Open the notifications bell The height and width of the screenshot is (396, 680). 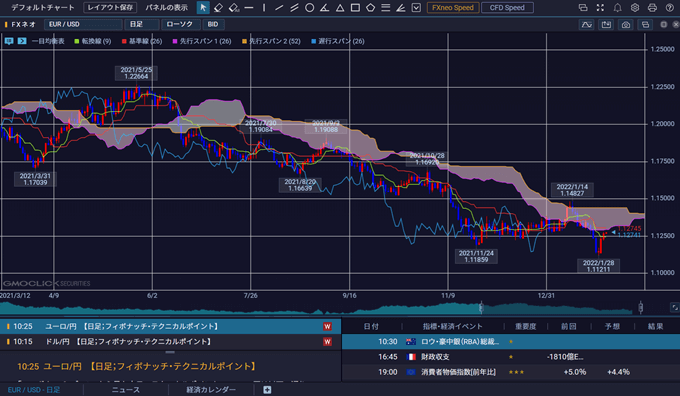pyautogui.click(x=618, y=7)
